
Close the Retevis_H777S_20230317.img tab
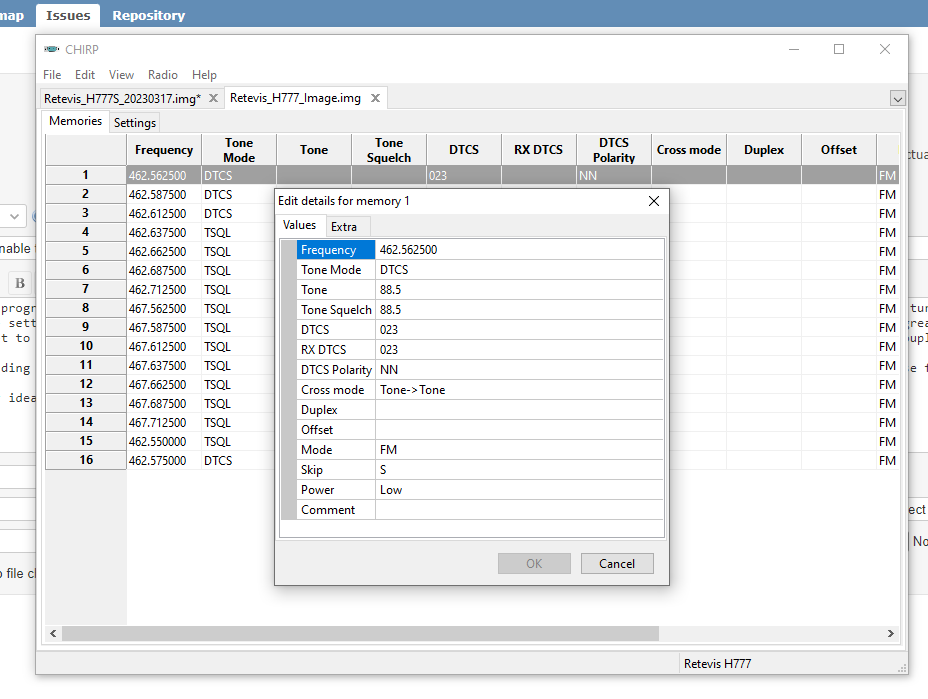[x=214, y=98]
